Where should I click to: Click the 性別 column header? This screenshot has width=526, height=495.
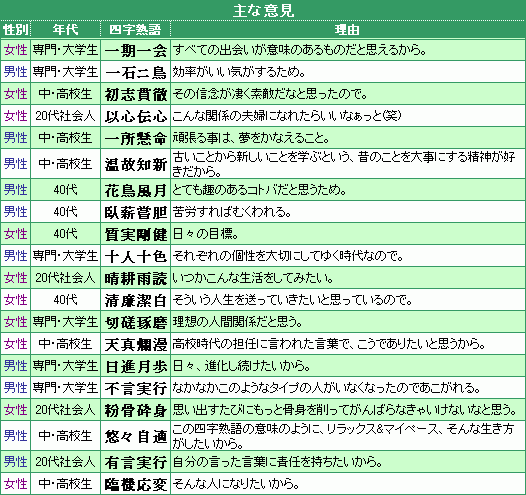(15, 30)
